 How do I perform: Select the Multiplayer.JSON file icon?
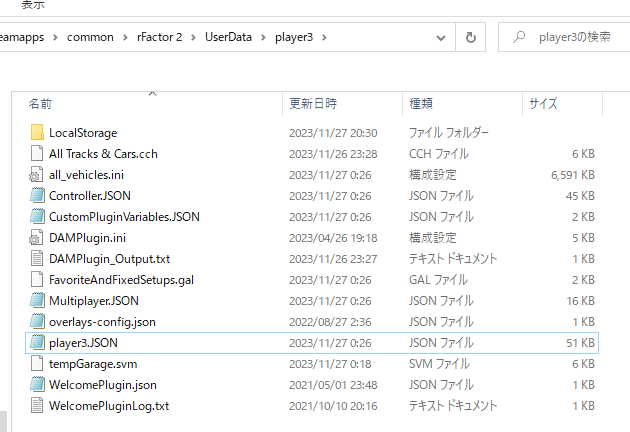[x=37, y=301]
